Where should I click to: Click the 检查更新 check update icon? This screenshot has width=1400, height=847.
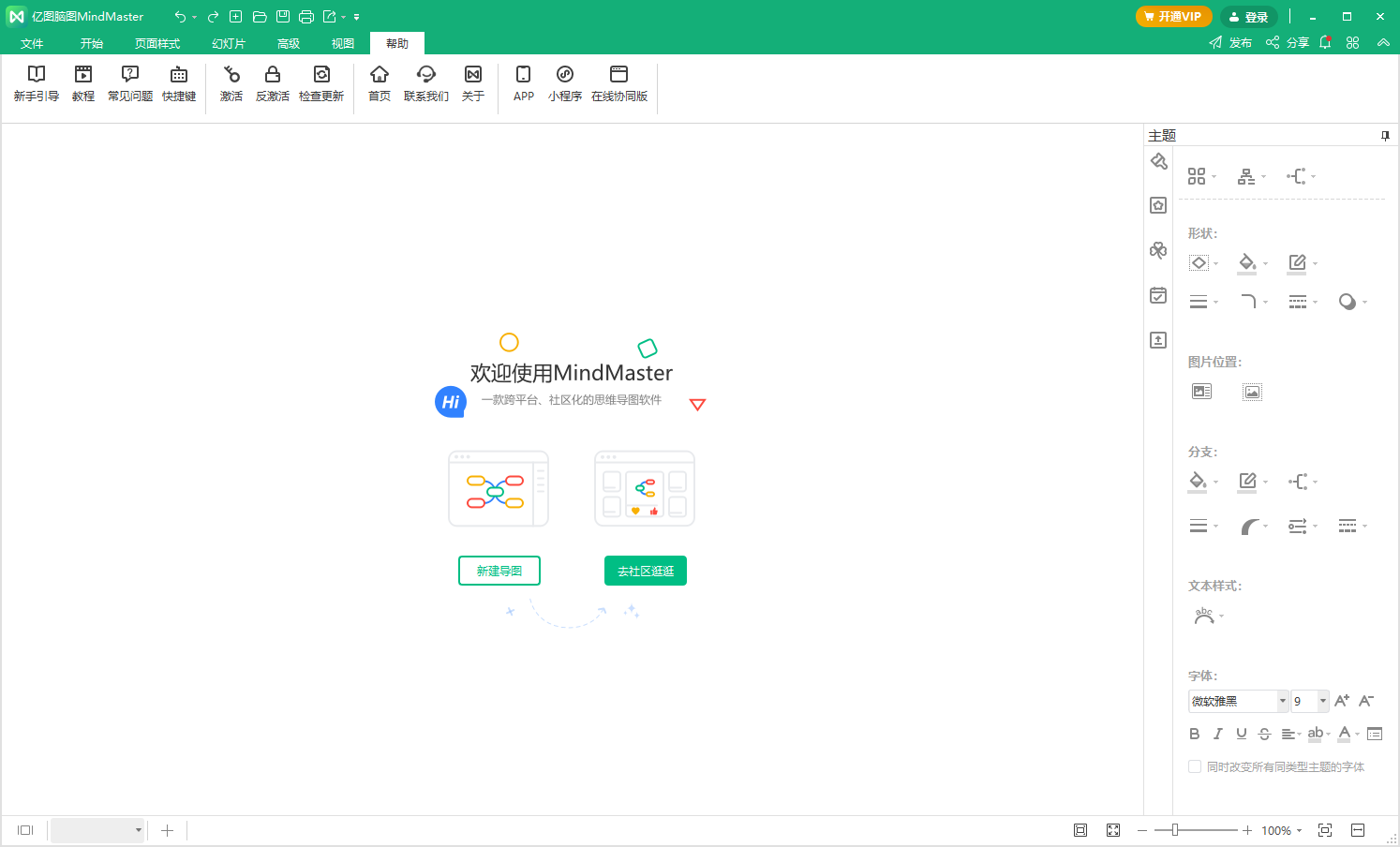pos(321,83)
